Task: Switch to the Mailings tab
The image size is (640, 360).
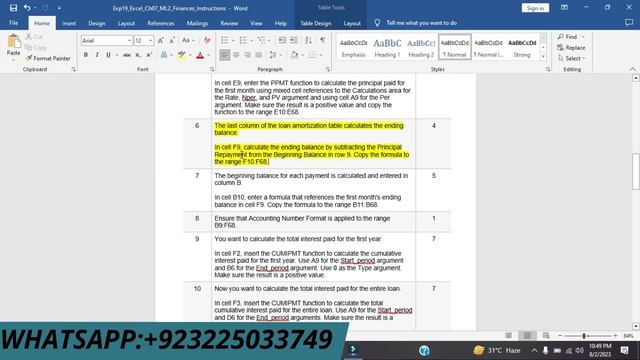Action: [198, 23]
